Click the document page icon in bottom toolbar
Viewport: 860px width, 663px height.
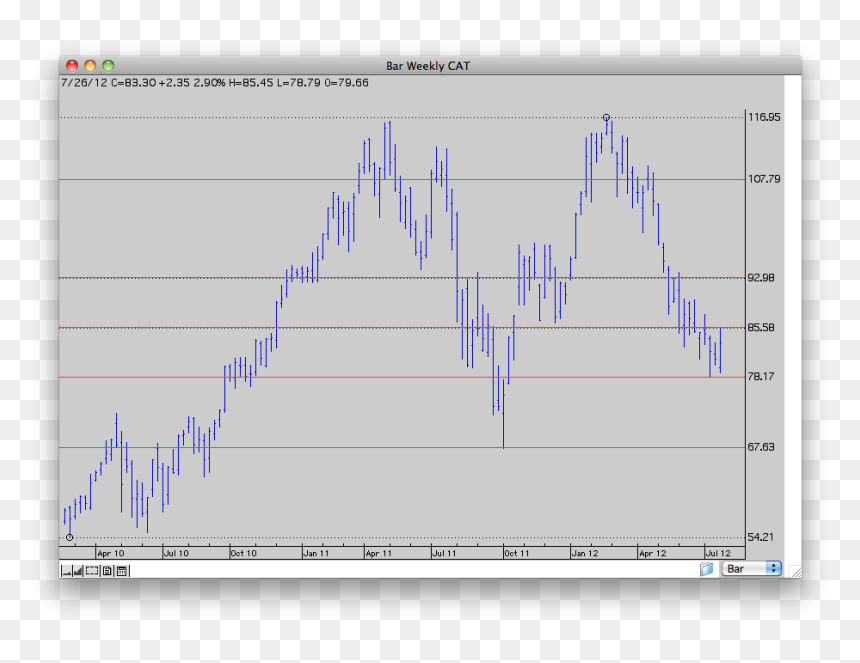tap(107, 571)
